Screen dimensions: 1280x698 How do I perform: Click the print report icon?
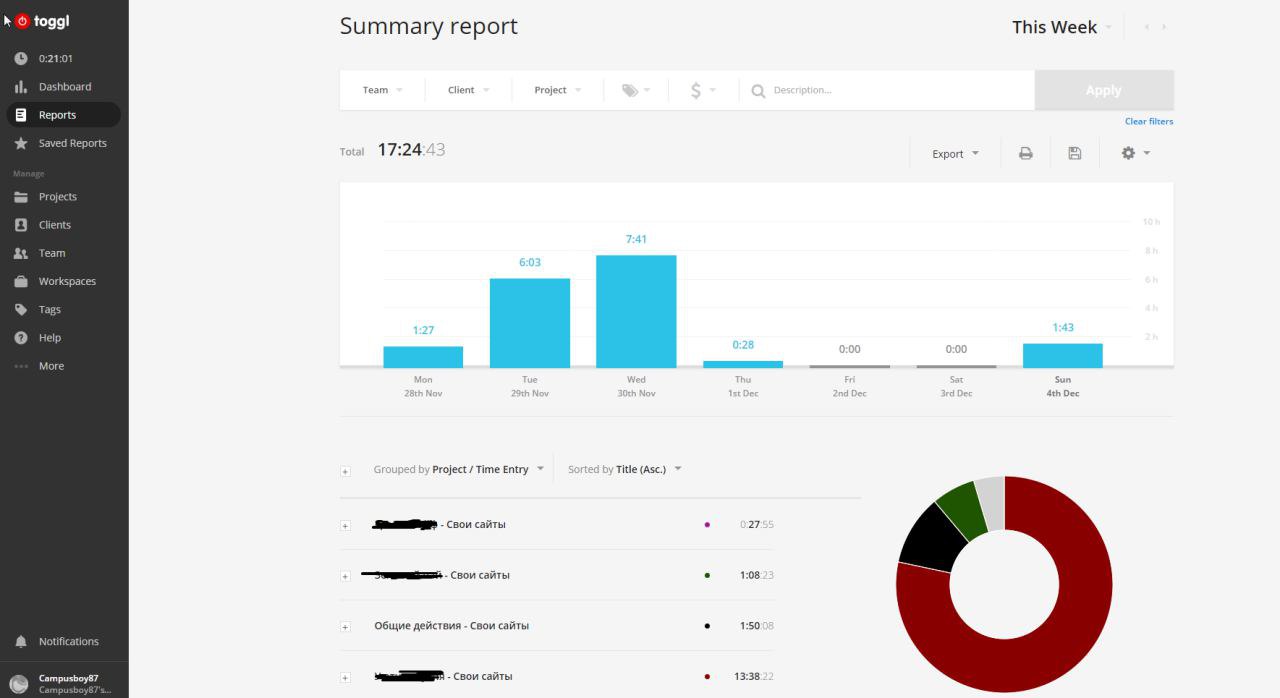1026,153
